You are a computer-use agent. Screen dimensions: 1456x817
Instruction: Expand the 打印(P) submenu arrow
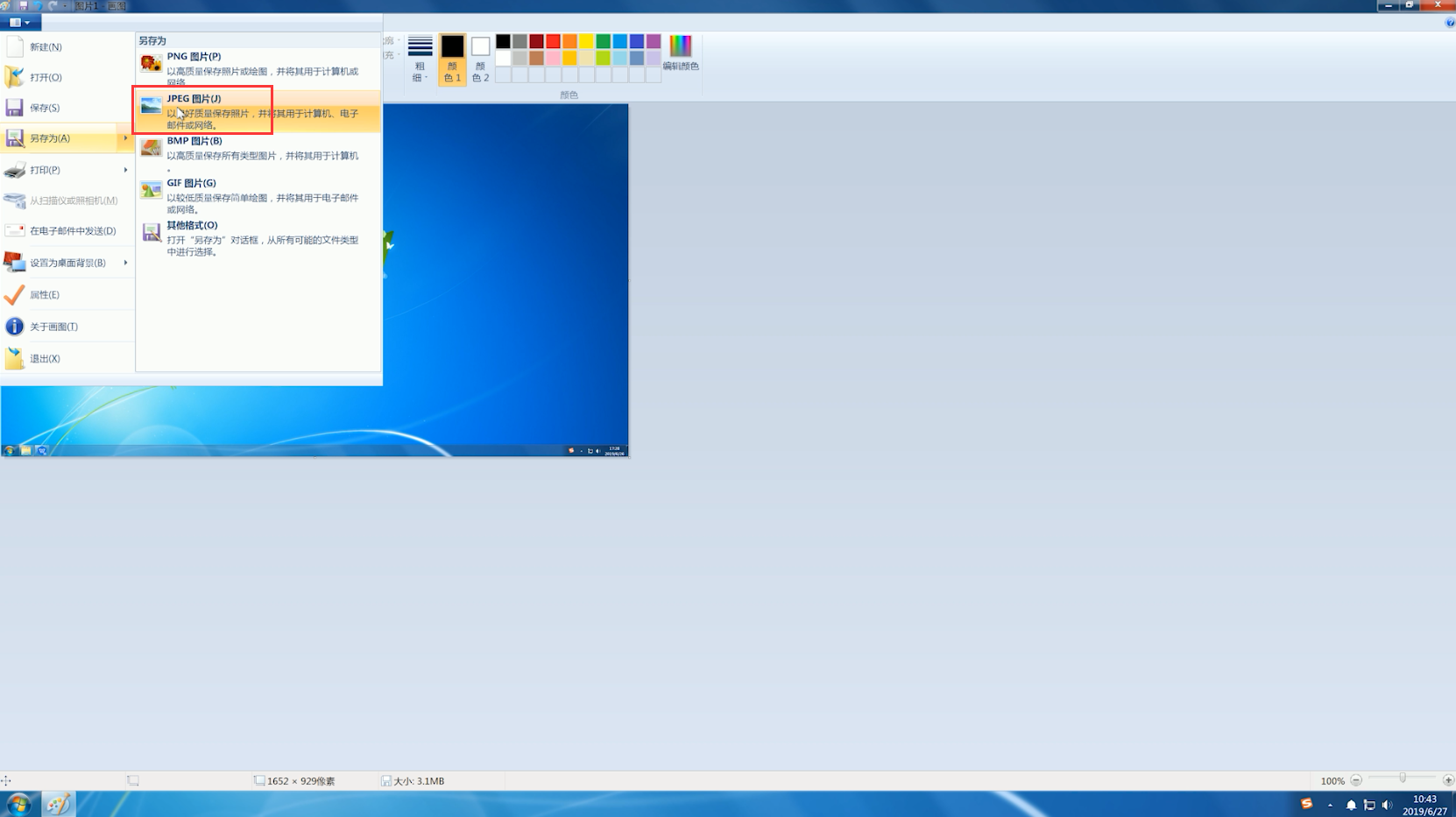click(x=125, y=170)
